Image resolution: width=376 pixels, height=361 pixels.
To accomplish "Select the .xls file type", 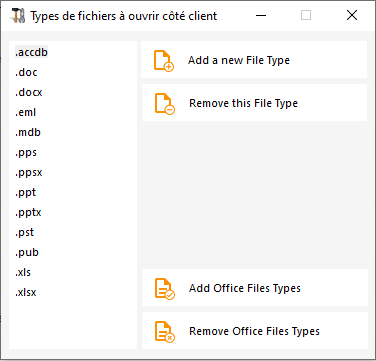I will point(23,272).
